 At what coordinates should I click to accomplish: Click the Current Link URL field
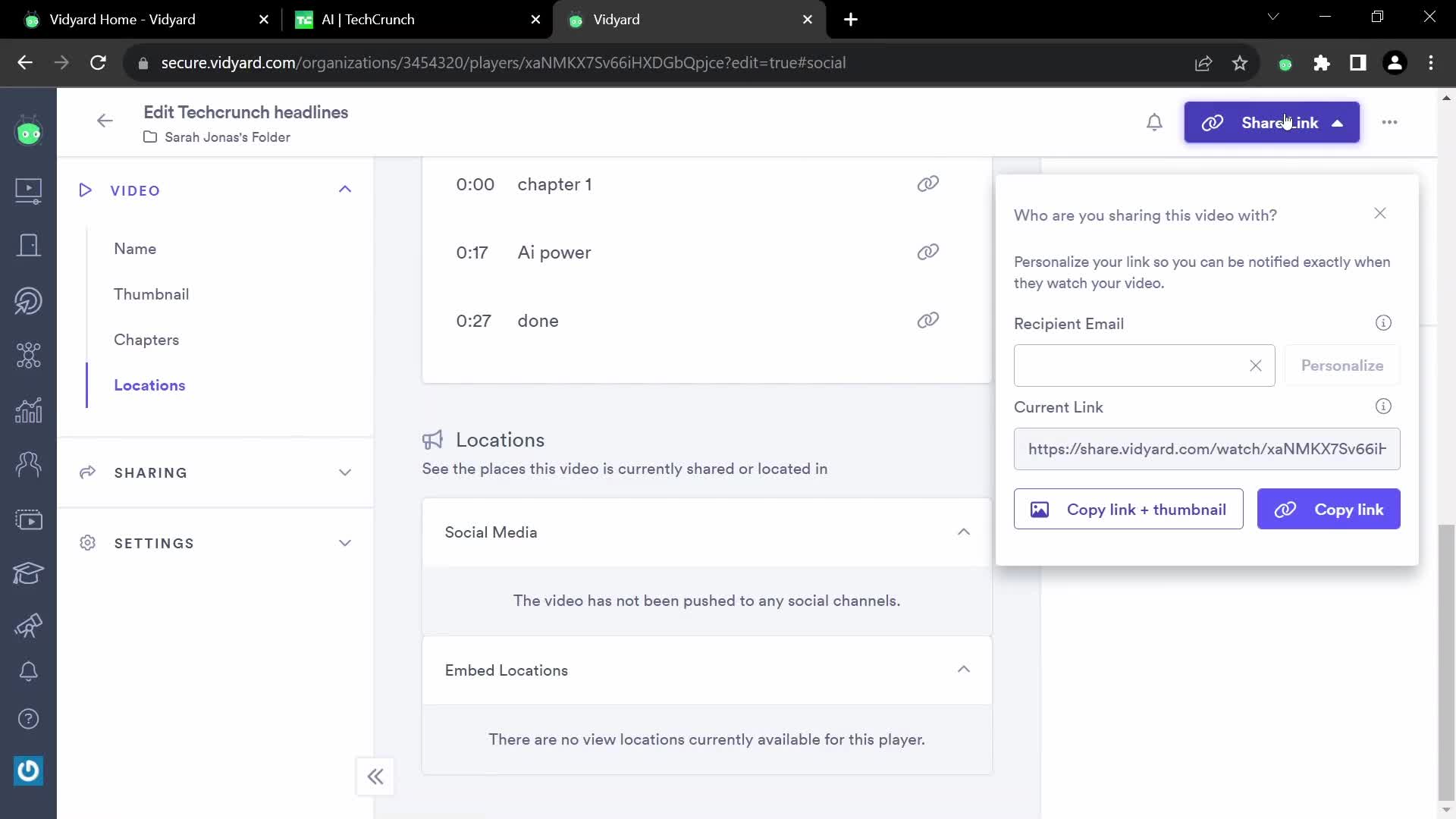(1207, 449)
